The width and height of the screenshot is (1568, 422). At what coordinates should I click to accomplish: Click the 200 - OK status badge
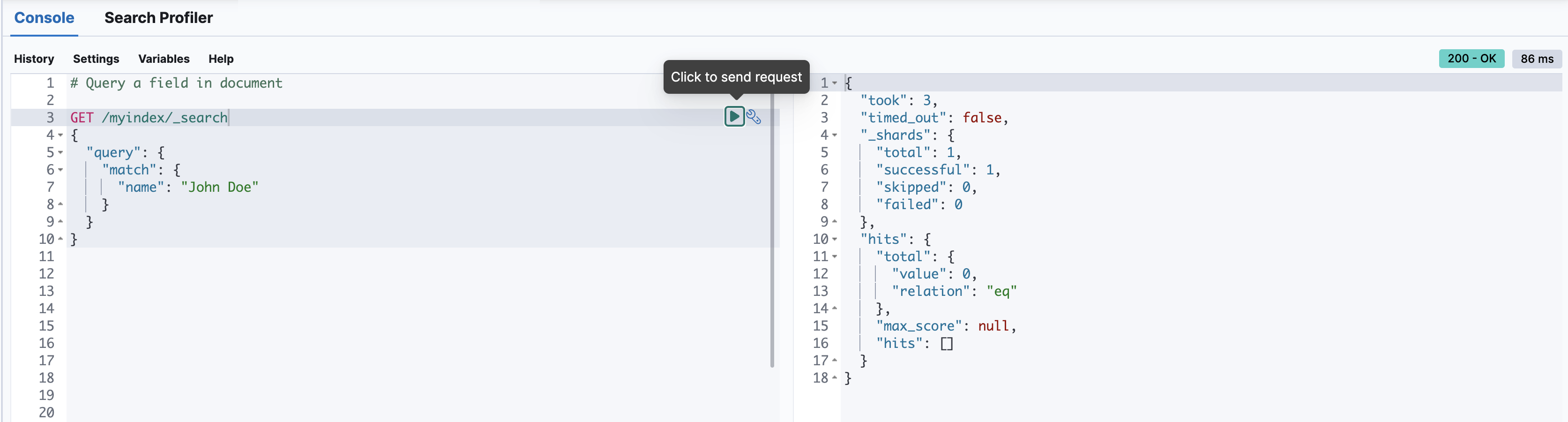[1471, 59]
